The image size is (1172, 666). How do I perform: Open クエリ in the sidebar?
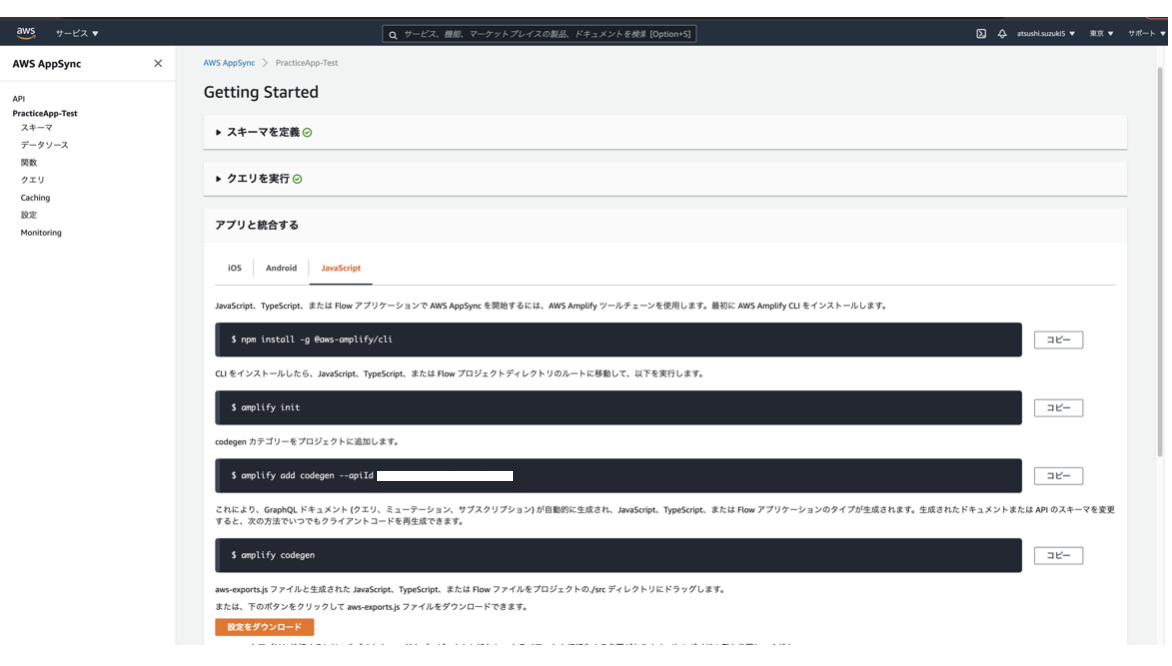pos(32,180)
